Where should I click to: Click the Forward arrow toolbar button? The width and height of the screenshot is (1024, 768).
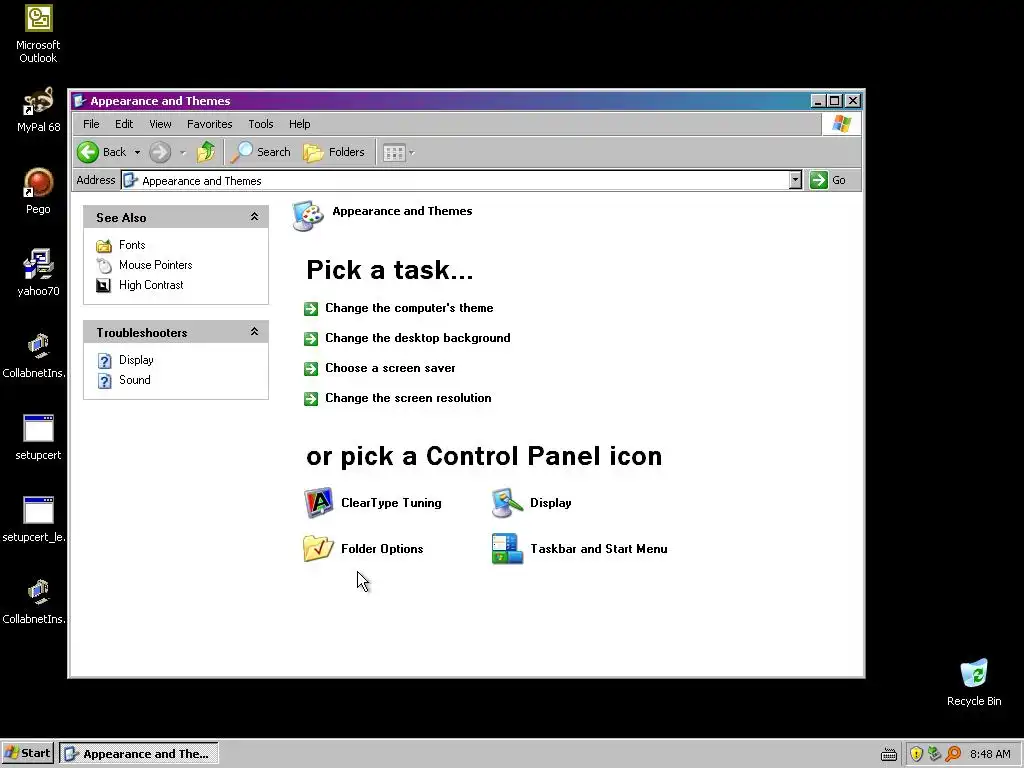tap(160, 152)
